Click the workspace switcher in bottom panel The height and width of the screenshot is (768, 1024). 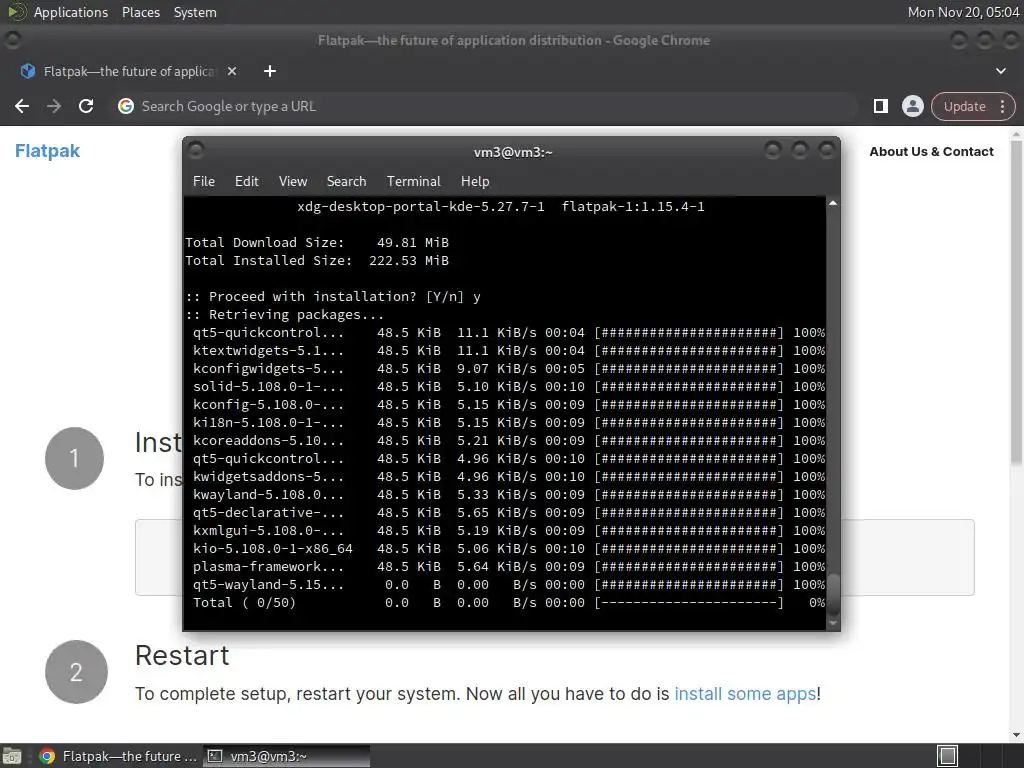947,756
